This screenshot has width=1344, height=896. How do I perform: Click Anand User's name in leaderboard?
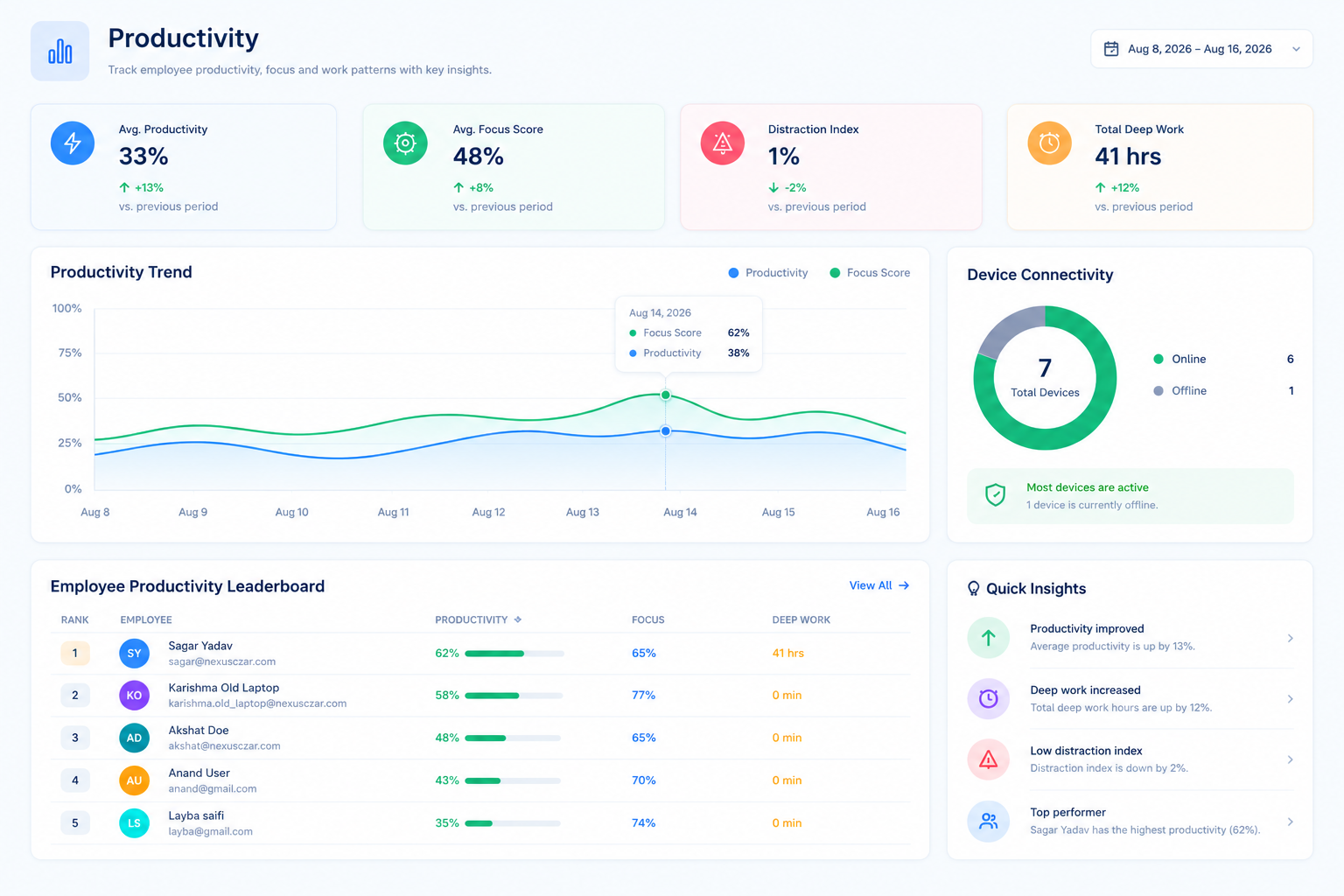click(199, 773)
